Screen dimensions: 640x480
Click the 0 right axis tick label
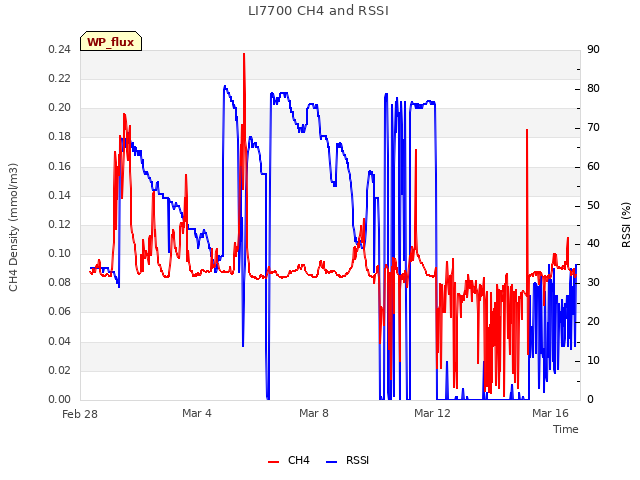point(590,399)
